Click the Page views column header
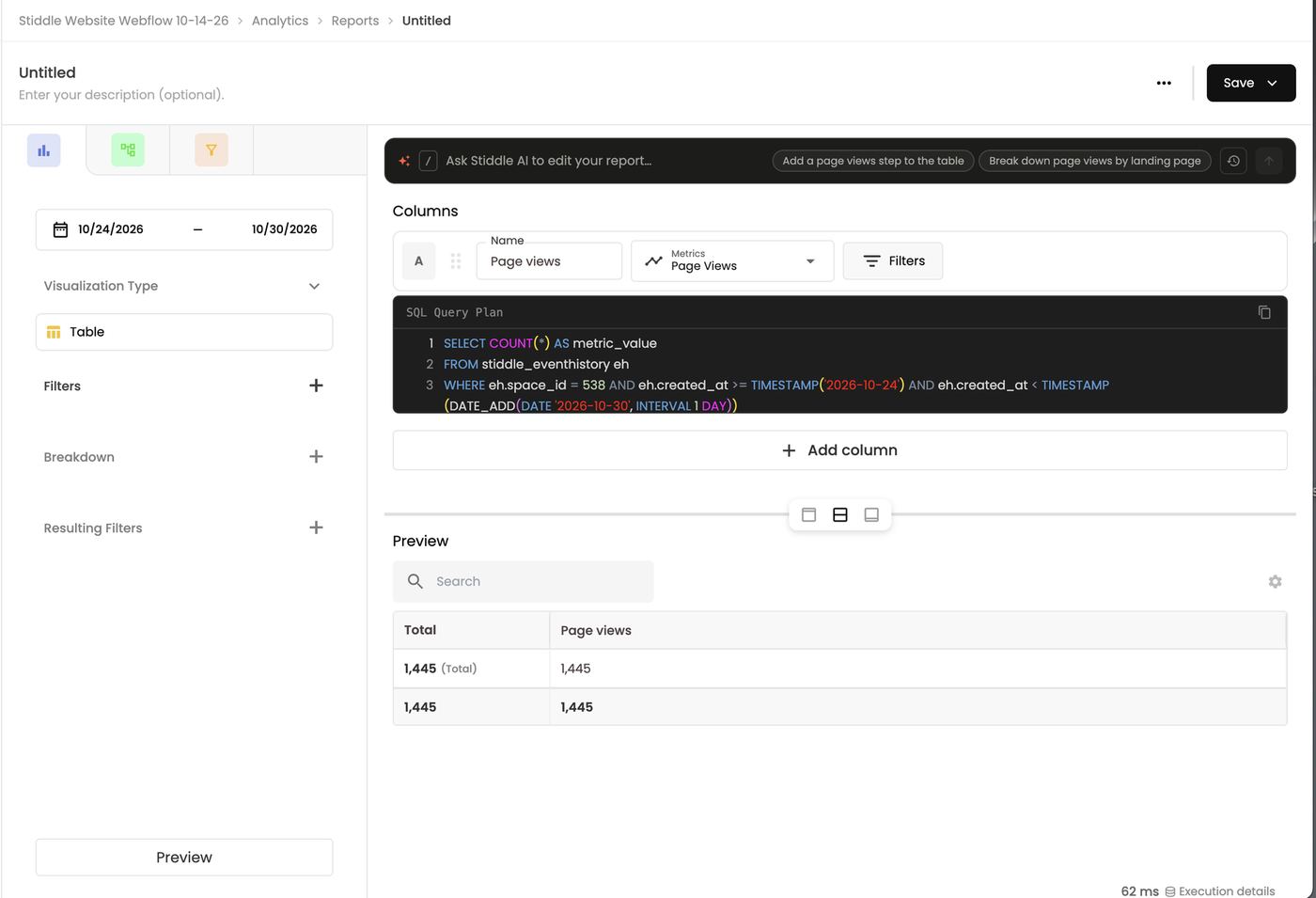The image size is (1316, 898). point(917,630)
